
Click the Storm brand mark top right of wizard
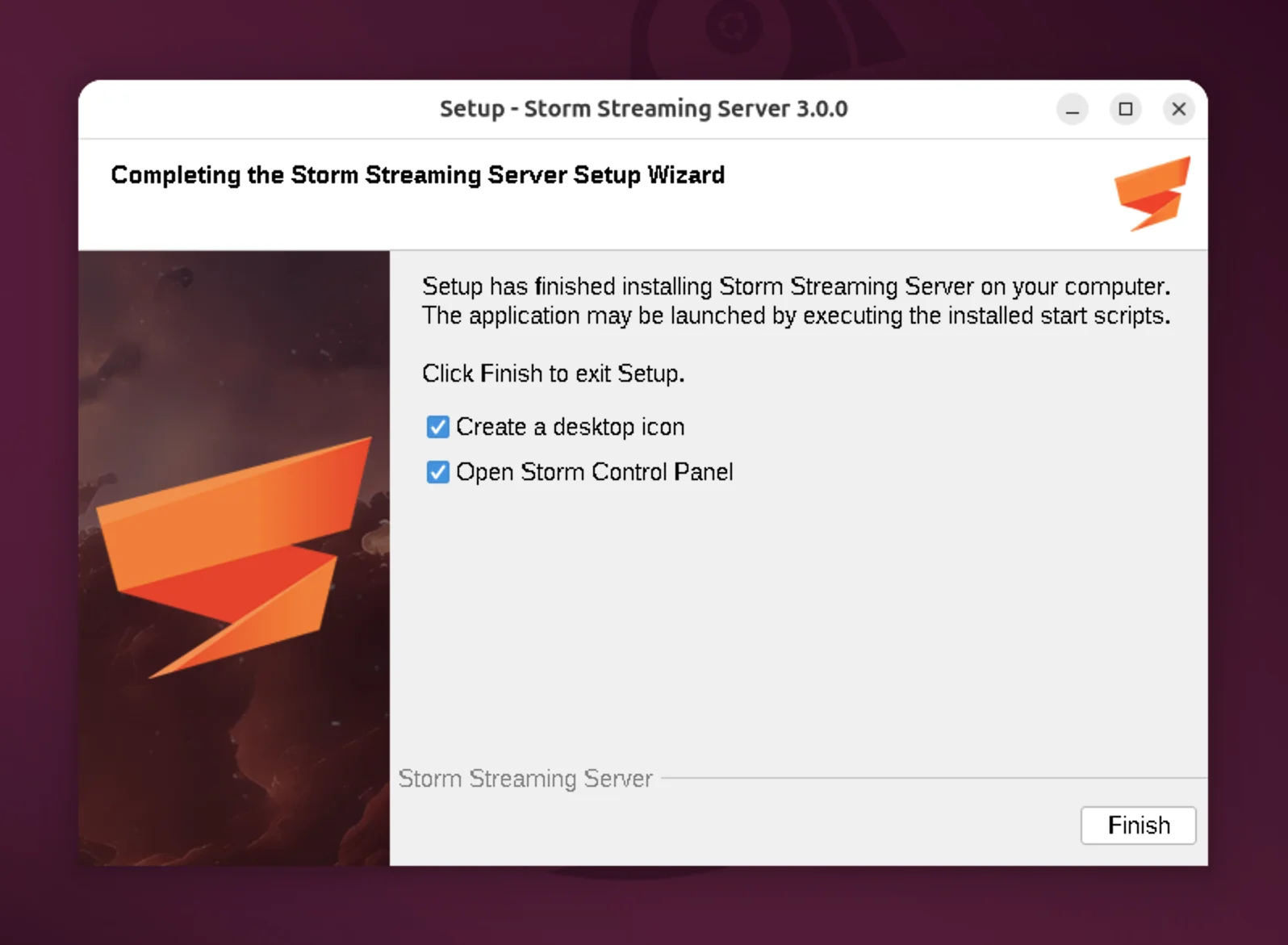[1152, 194]
